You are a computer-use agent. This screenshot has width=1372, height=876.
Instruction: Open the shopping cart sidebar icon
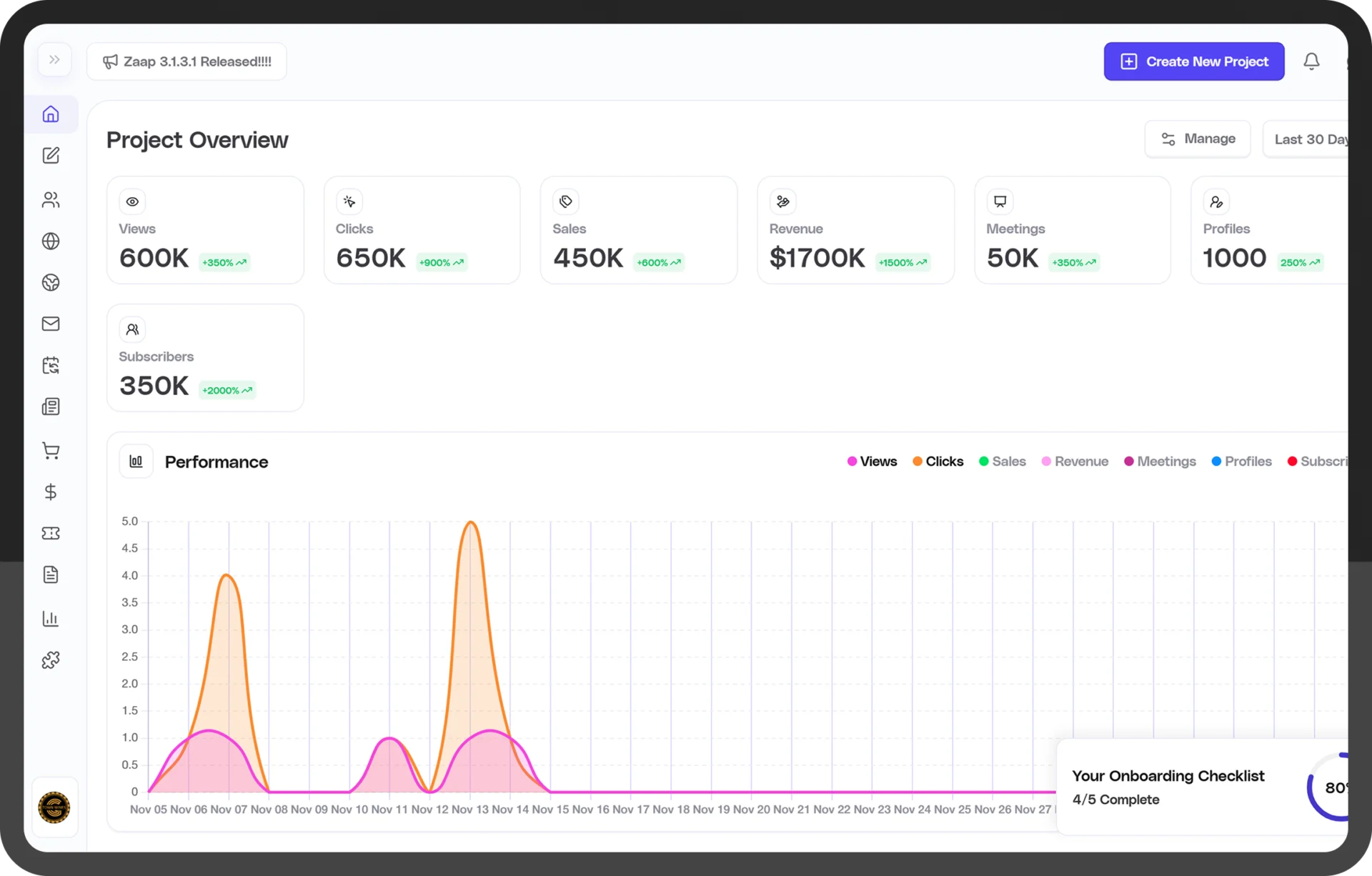(x=51, y=450)
